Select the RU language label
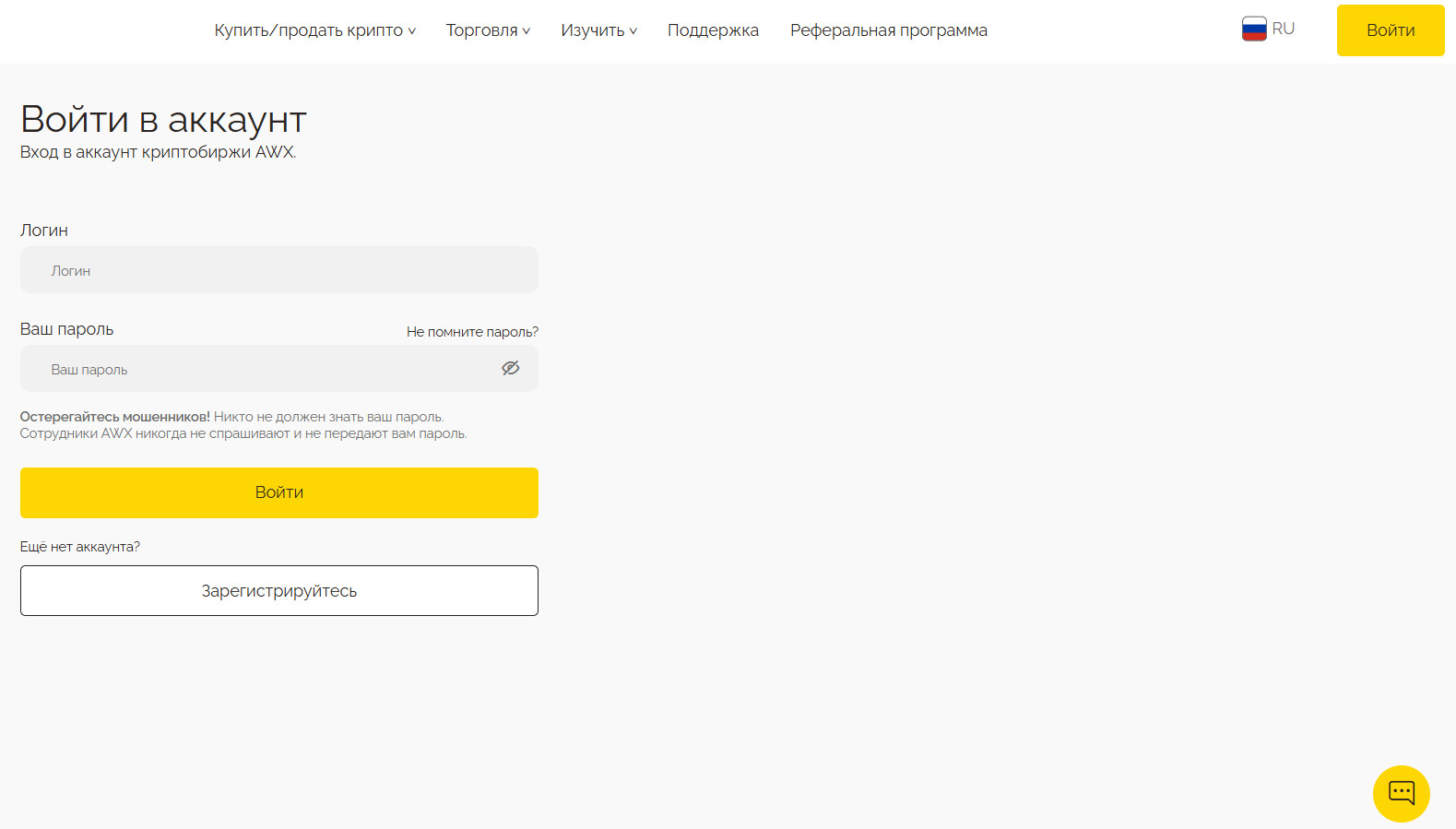1456x829 pixels. [x=1283, y=29]
